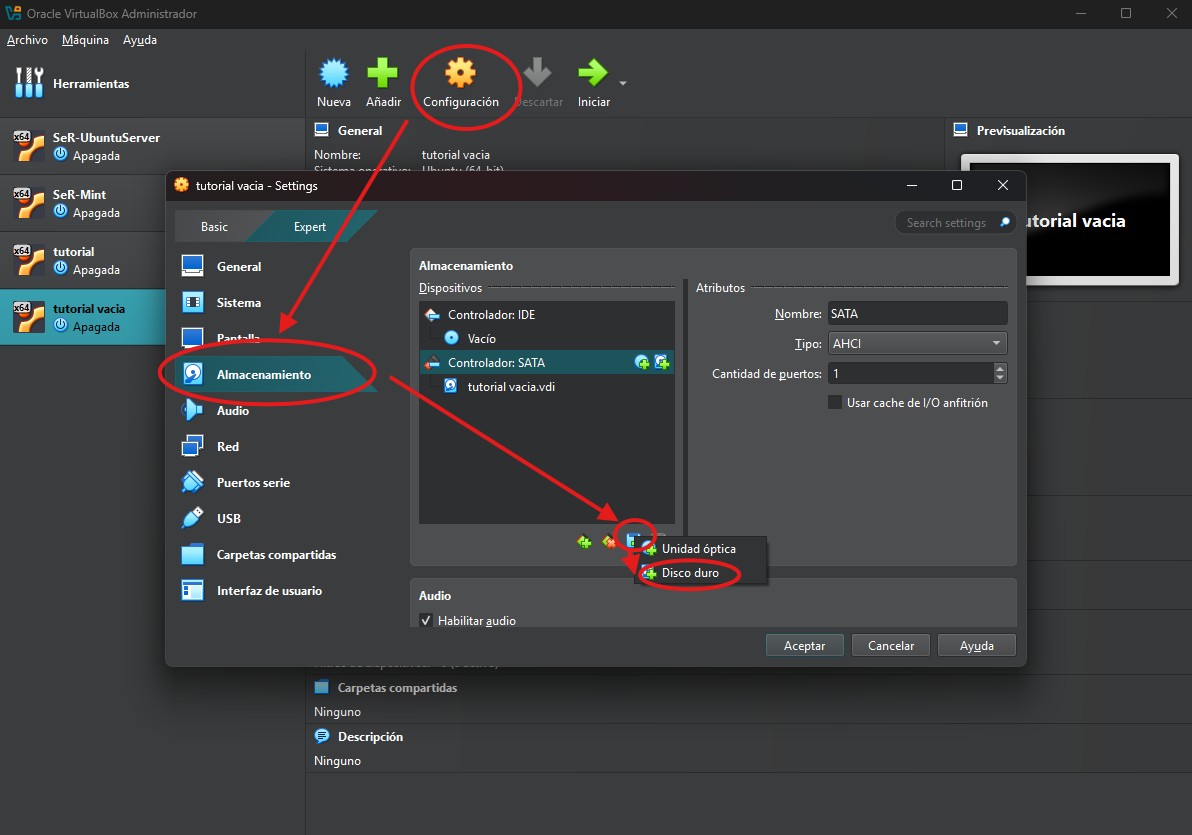1192x835 pixels.
Task: Maximize the Settings dialog window
Action: 957,186
